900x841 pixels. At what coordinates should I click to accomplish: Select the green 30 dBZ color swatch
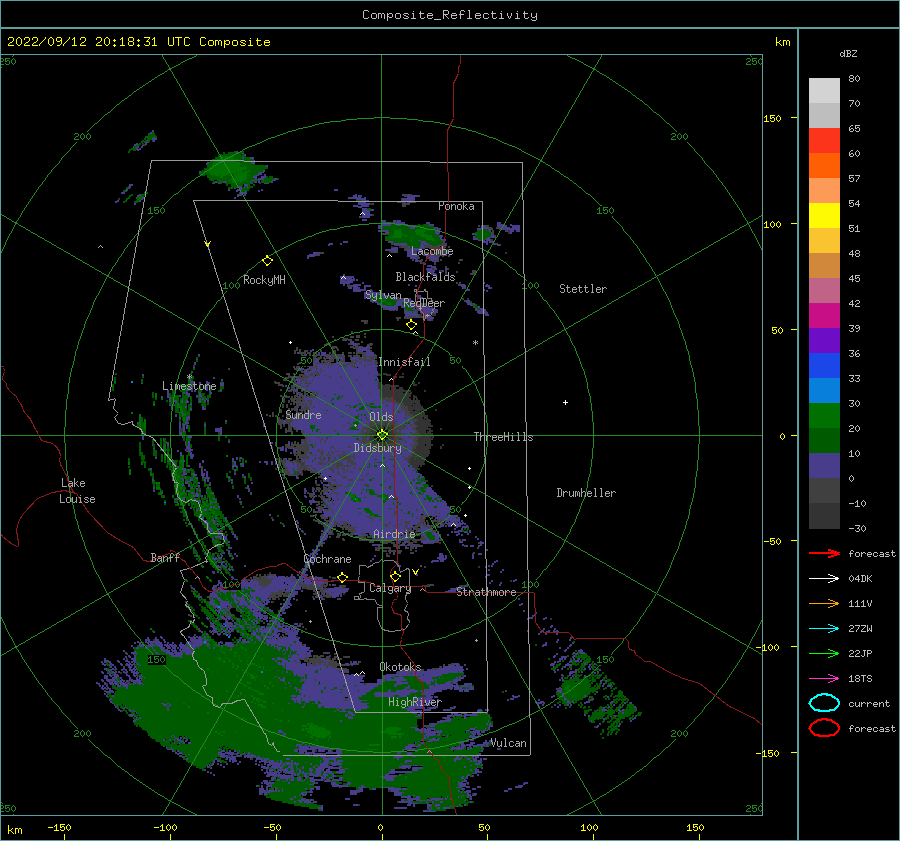[x=824, y=416]
